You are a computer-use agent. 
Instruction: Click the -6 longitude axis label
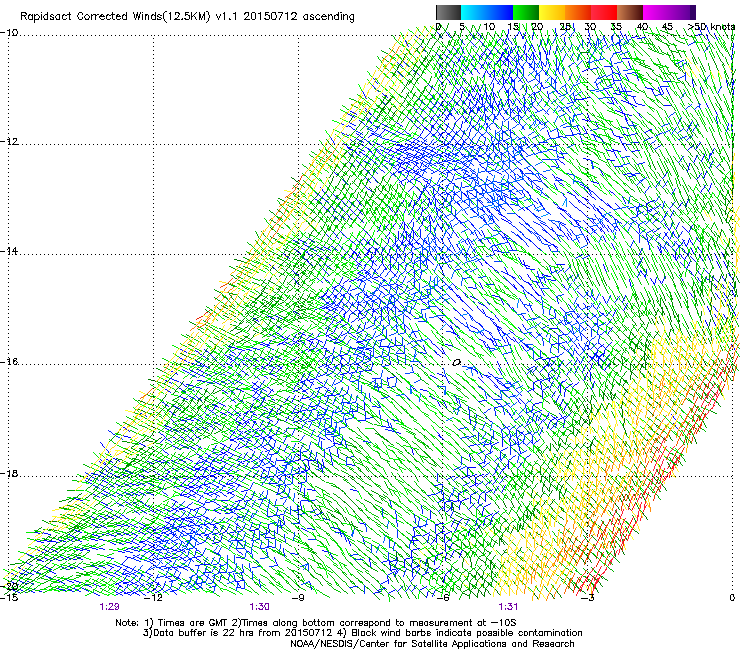443,598
